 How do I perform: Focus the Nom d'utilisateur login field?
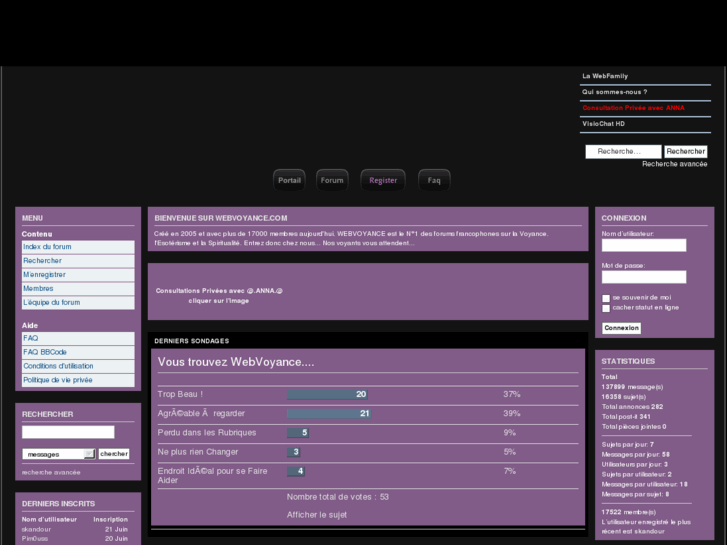click(x=644, y=245)
